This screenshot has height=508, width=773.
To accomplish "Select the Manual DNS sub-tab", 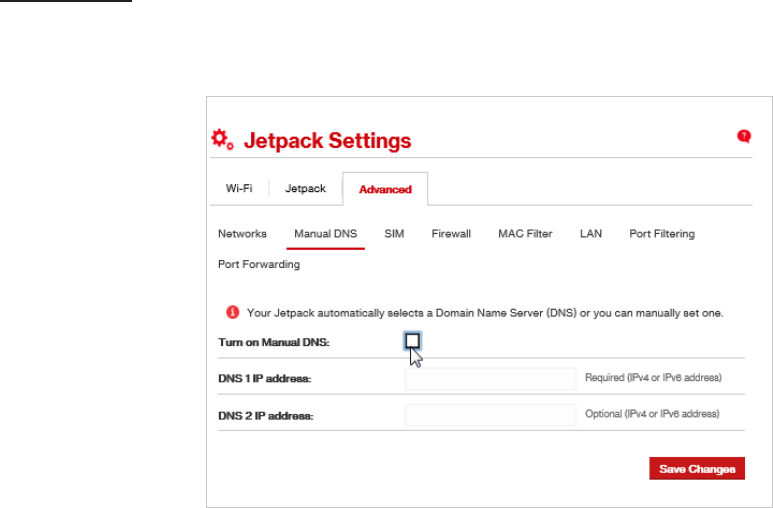I will coord(325,234).
